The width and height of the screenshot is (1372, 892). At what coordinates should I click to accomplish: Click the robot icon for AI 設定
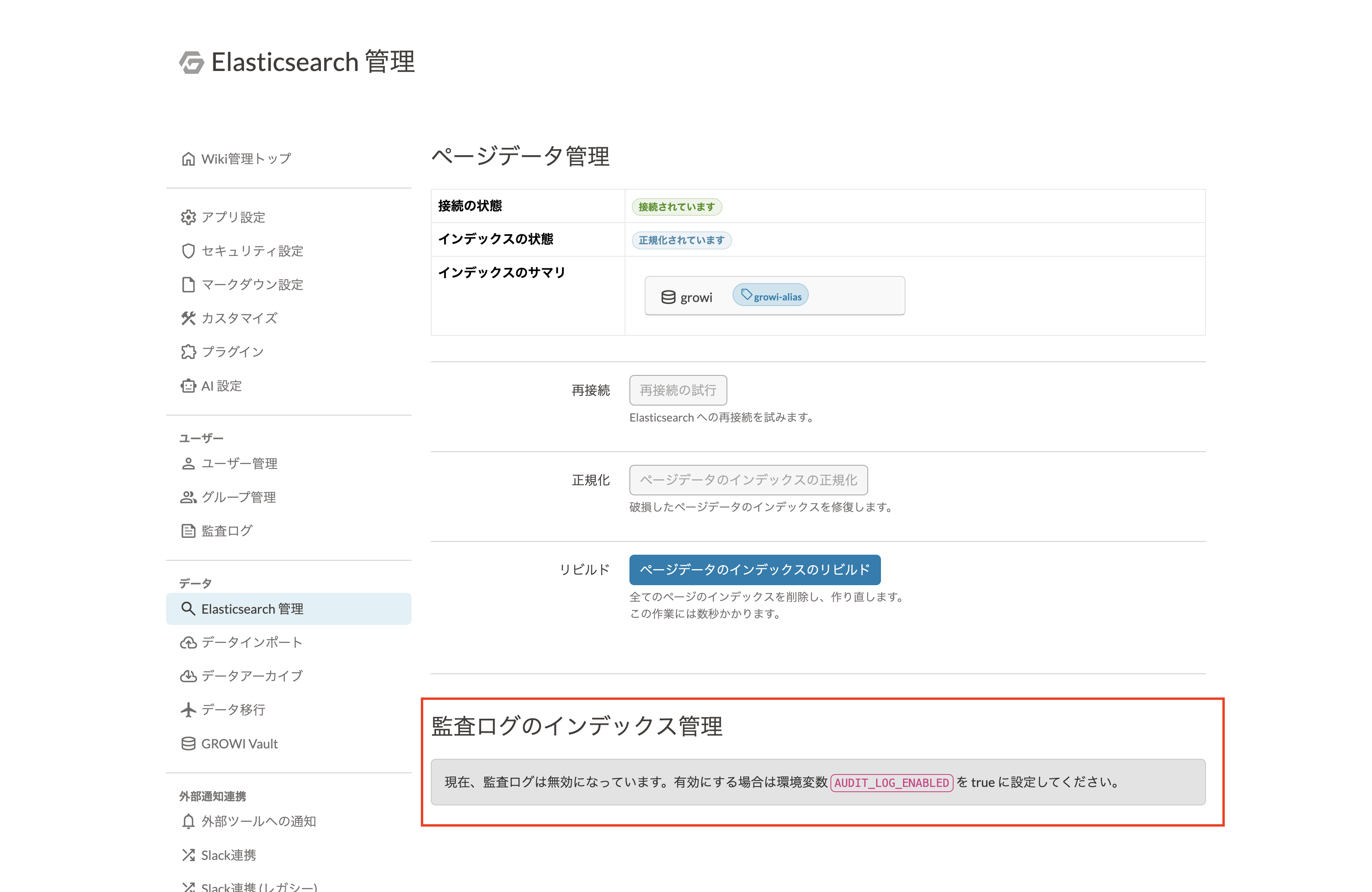pos(188,385)
